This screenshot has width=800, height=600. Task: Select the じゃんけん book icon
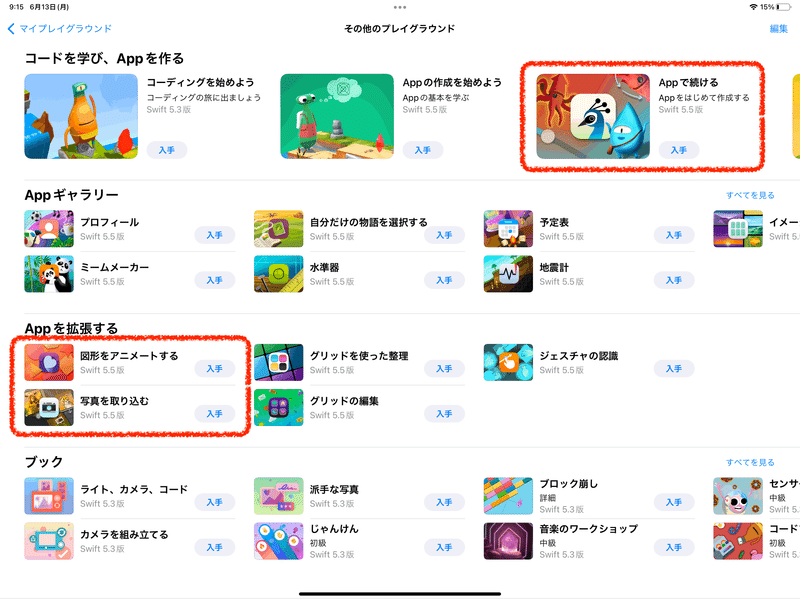[x=279, y=541]
